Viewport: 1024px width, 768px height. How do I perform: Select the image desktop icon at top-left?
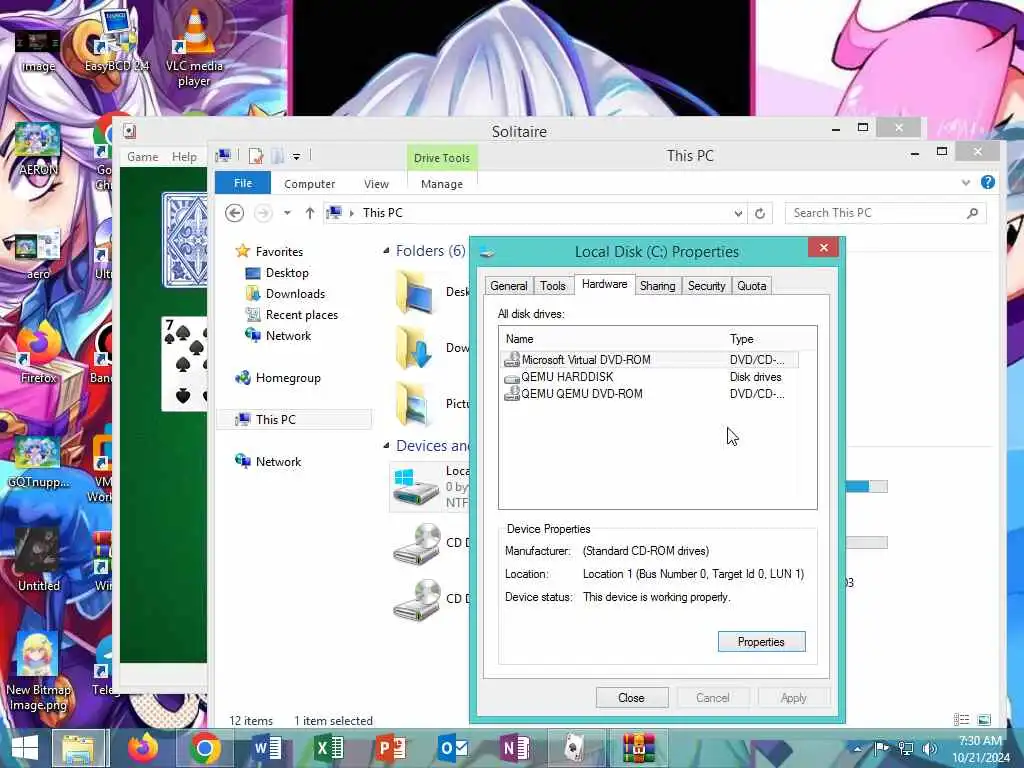(x=37, y=52)
